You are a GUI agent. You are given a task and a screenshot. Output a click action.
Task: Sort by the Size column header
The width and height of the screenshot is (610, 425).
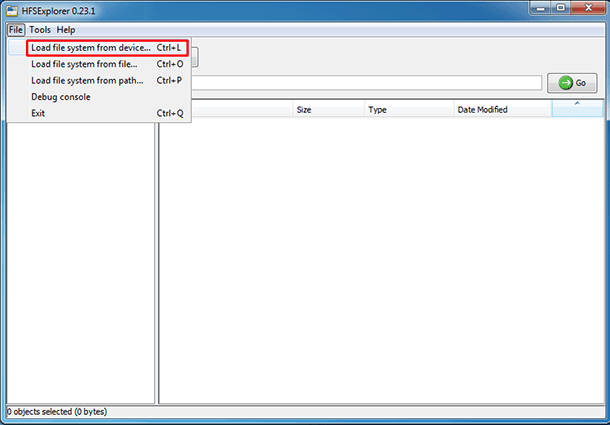click(x=329, y=110)
